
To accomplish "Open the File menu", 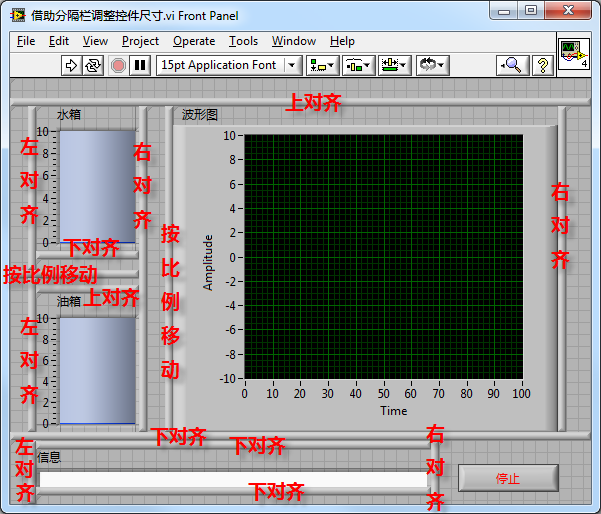I will click(x=26, y=41).
